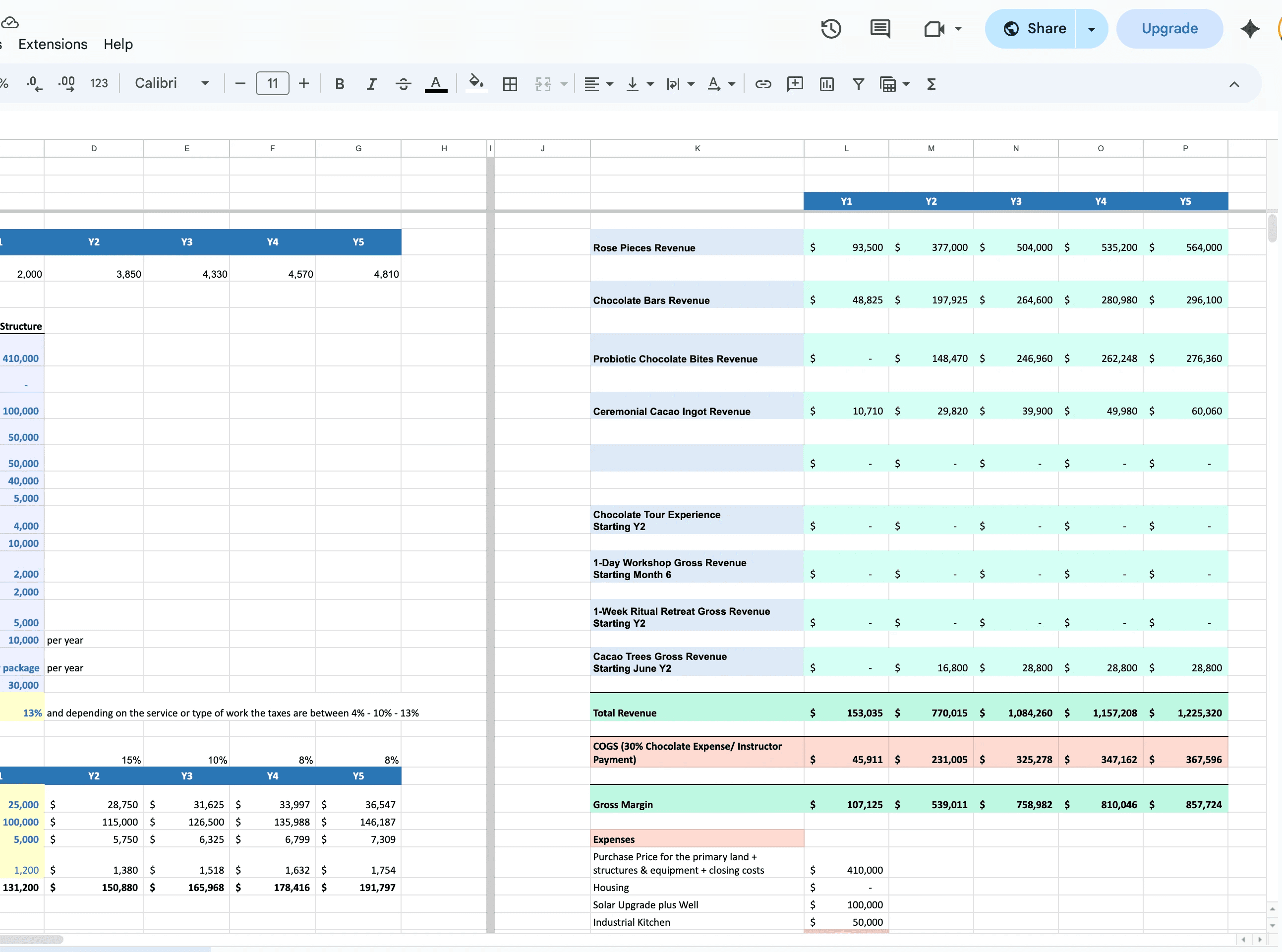
Task: Click the functions sigma icon
Action: click(x=931, y=84)
